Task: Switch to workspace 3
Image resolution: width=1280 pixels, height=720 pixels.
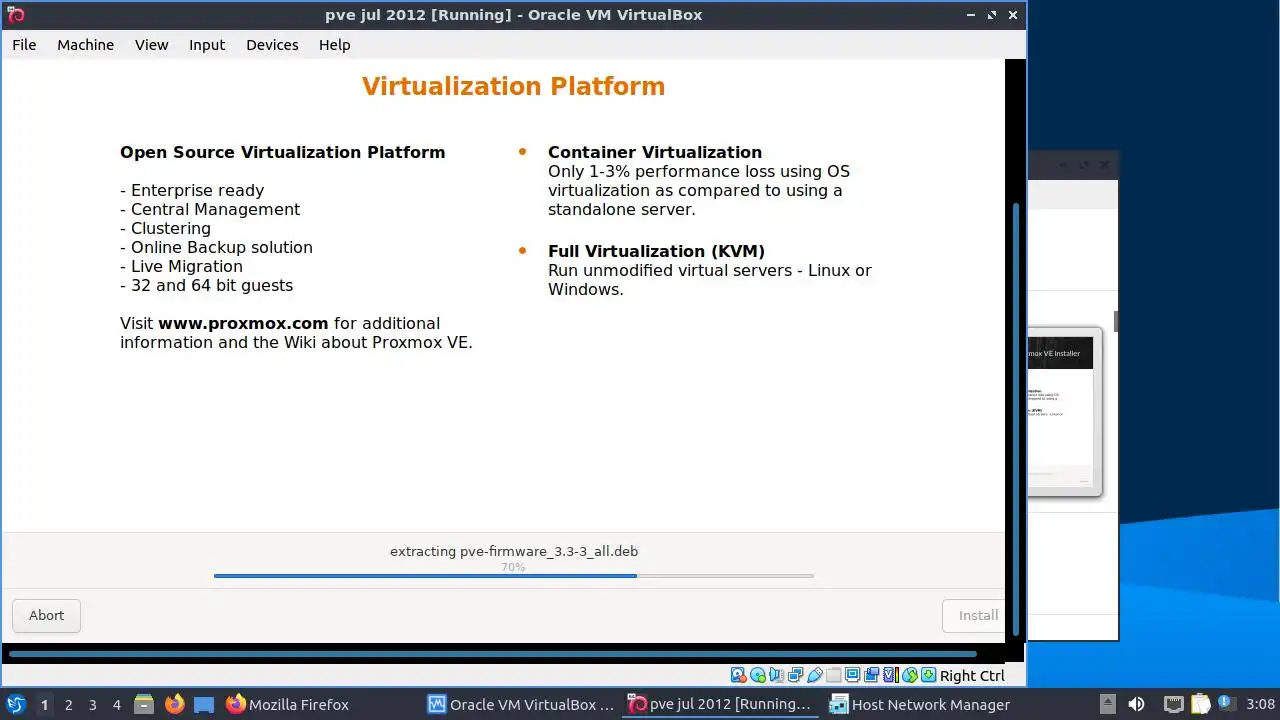Action: click(92, 705)
